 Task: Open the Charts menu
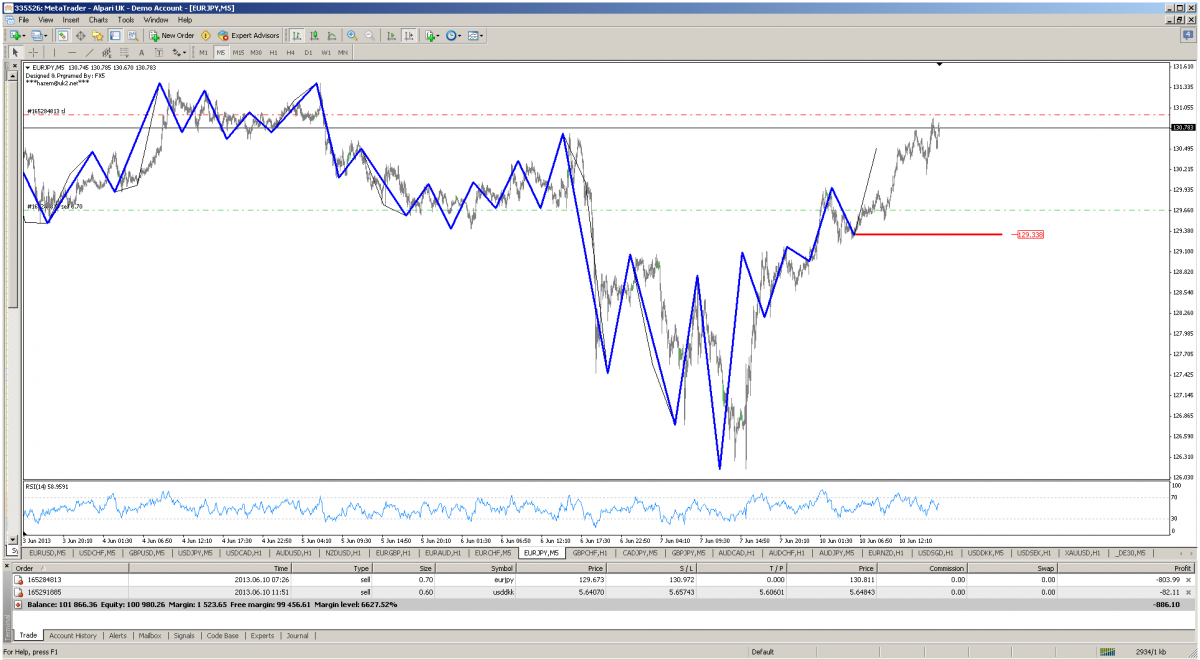pos(98,19)
